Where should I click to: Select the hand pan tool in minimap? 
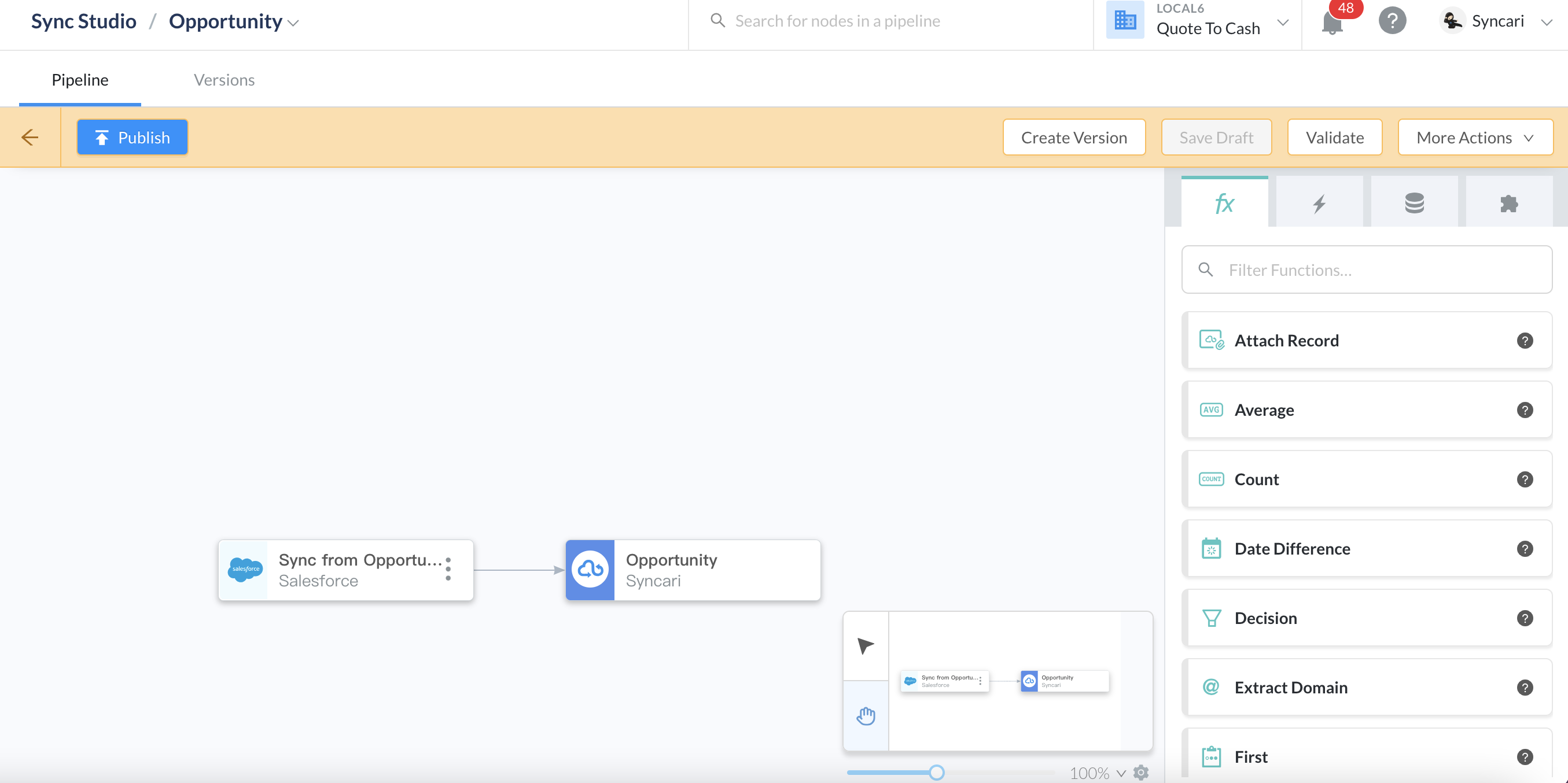point(866,716)
